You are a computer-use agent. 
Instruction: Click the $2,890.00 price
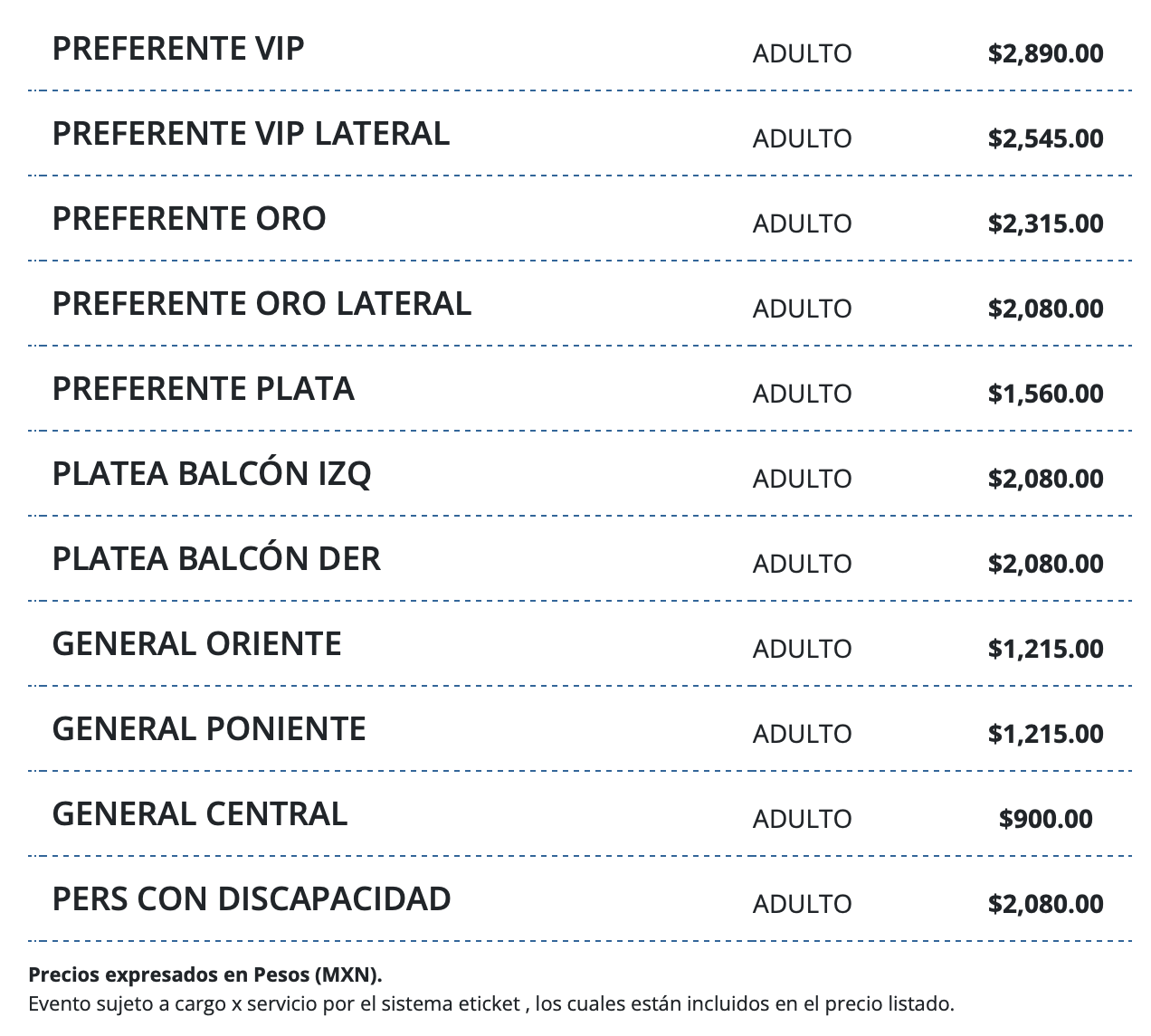(1045, 53)
